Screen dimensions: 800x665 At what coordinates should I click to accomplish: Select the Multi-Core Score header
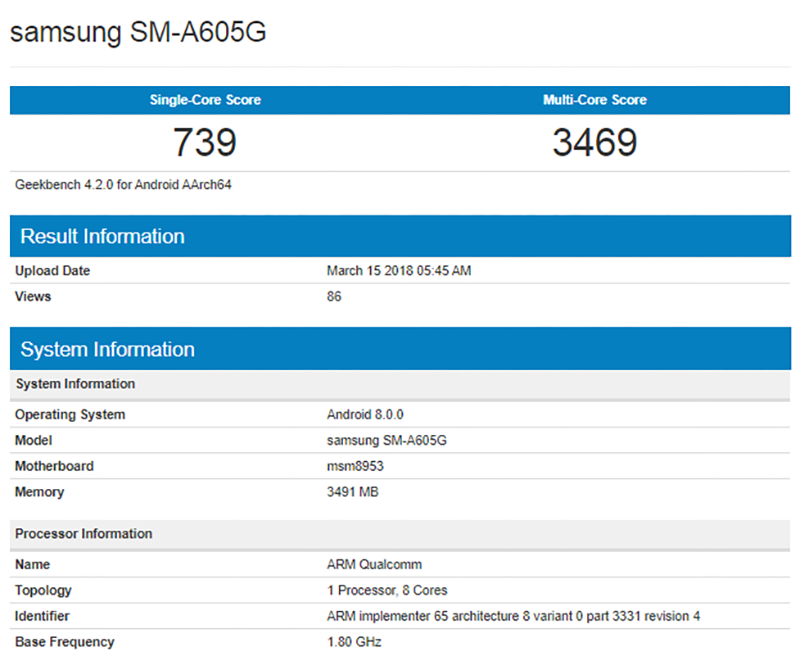tap(595, 100)
